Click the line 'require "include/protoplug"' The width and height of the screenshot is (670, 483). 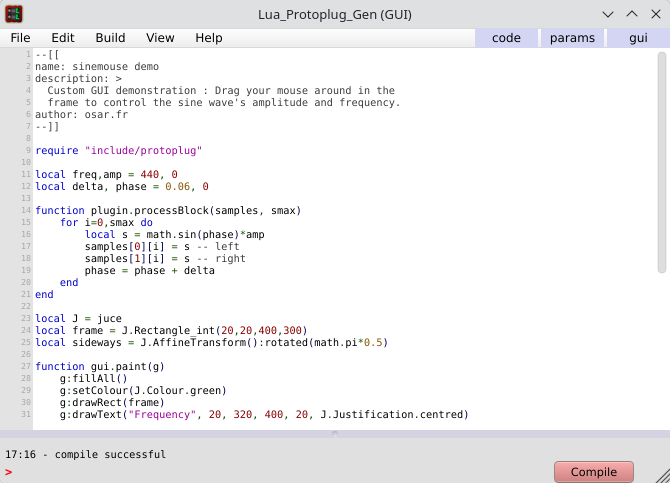pyautogui.click(x=118, y=150)
